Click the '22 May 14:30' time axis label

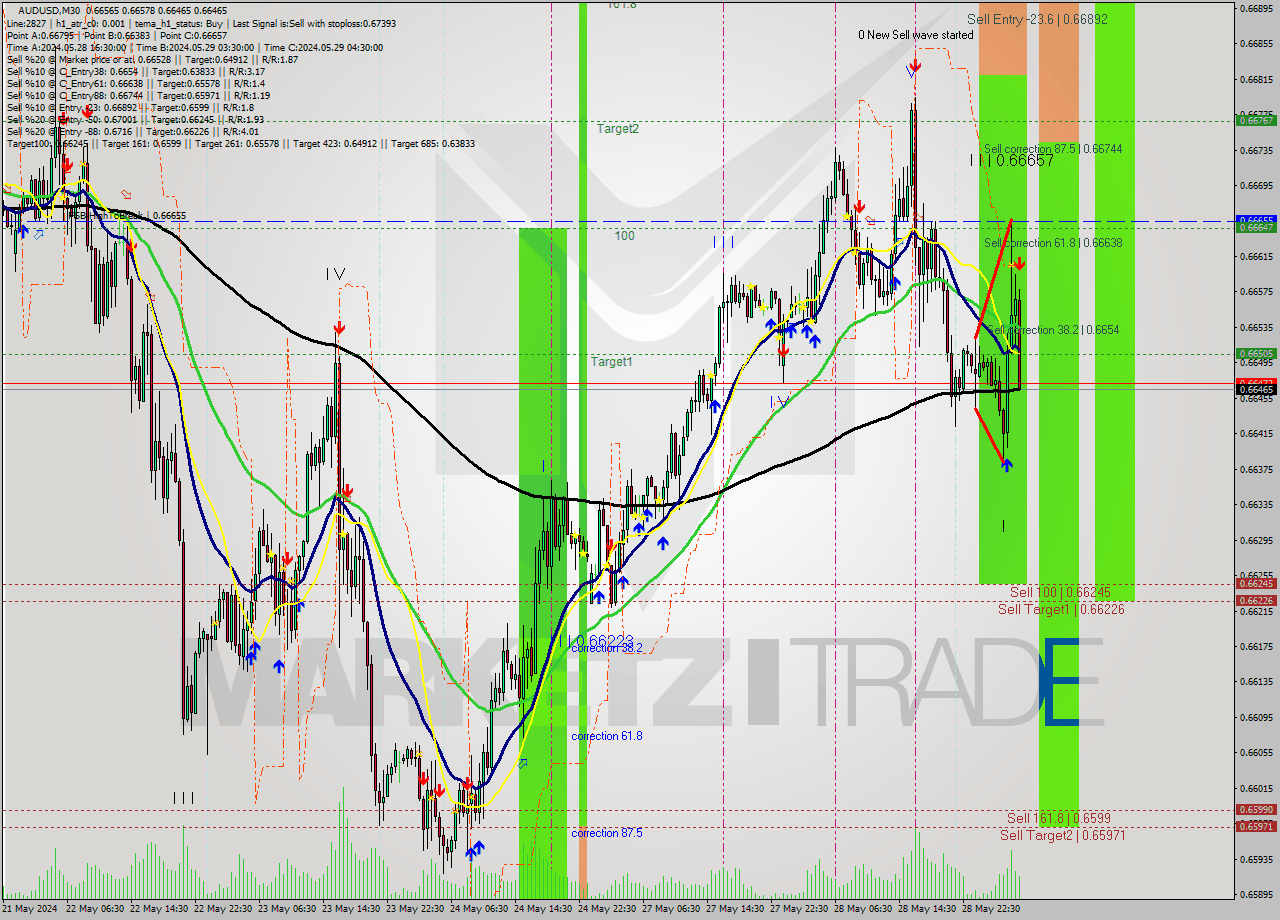point(159,909)
